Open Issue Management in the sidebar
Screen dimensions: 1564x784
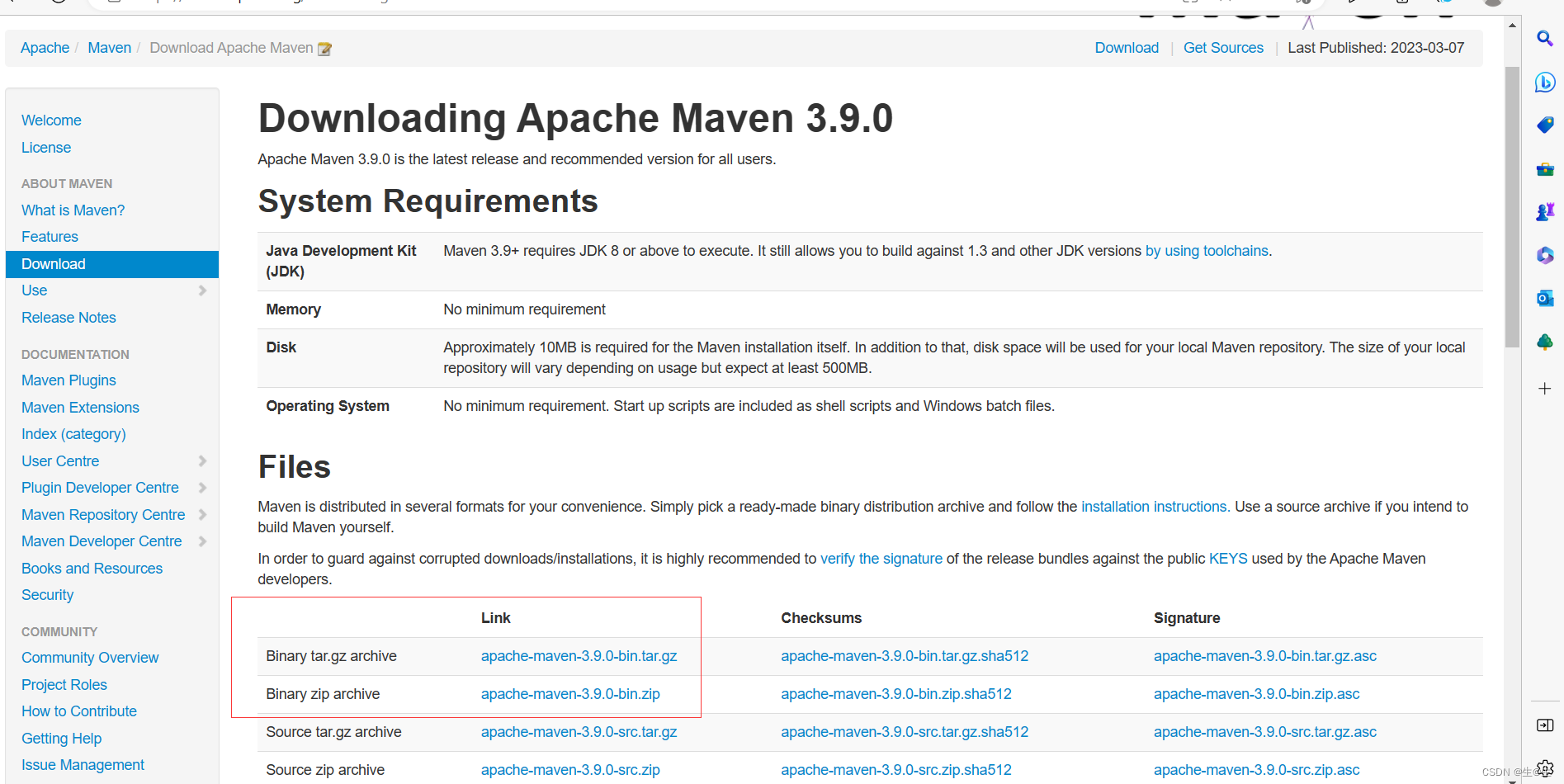point(83,765)
